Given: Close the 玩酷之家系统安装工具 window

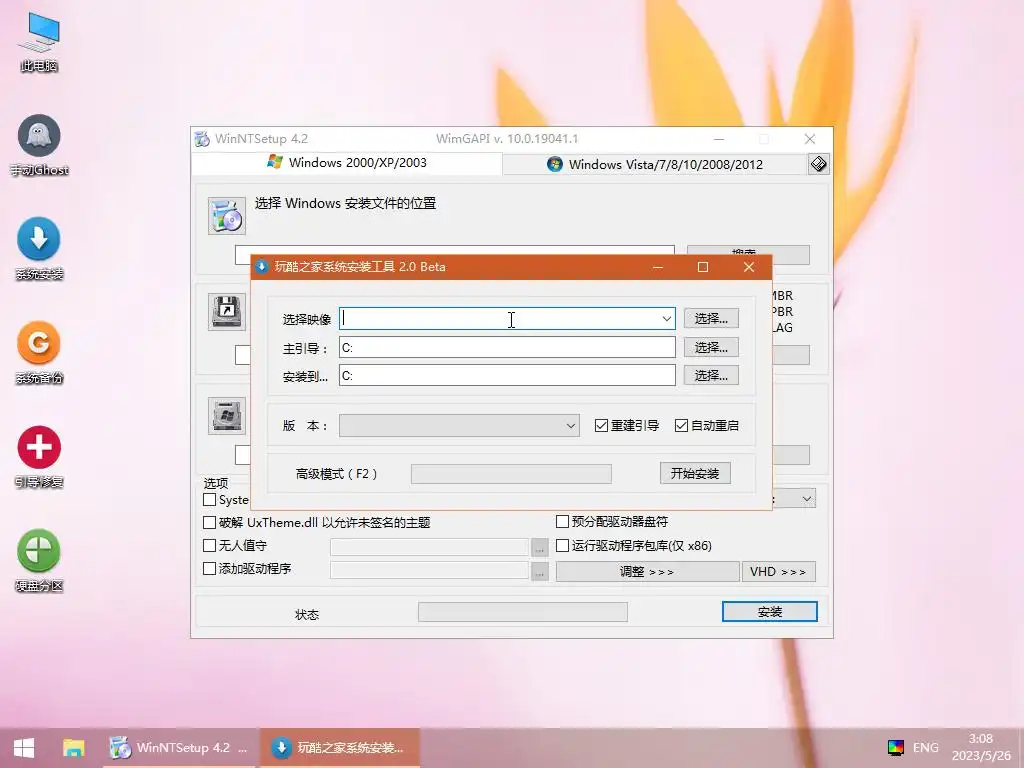Looking at the screenshot, I should click(x=748, y=266).
